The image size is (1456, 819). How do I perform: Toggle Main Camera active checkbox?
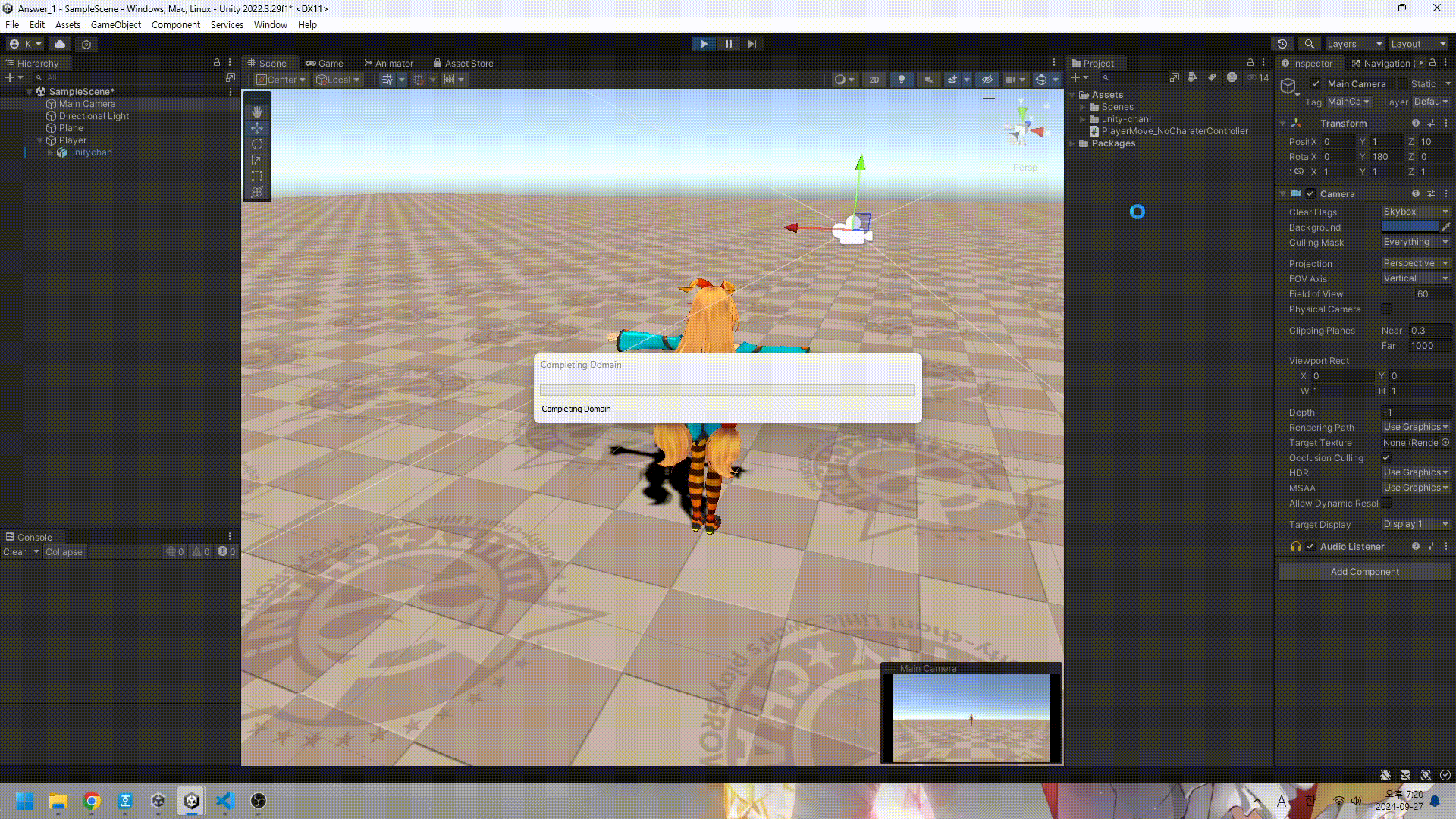point(1316,84)
